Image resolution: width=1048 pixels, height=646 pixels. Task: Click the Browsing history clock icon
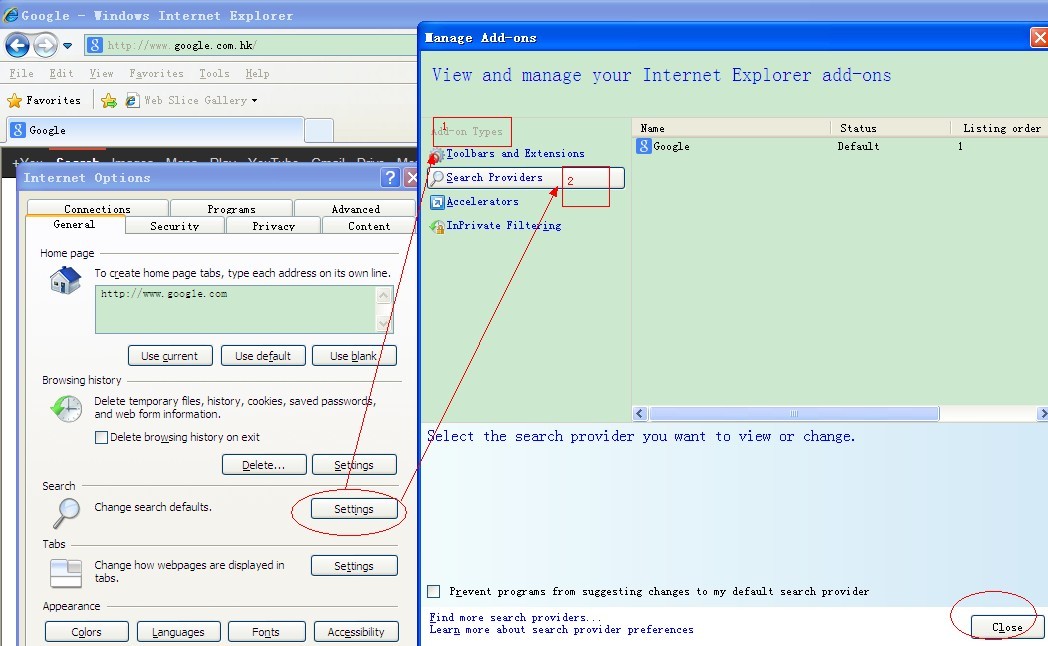coord(66,408)
